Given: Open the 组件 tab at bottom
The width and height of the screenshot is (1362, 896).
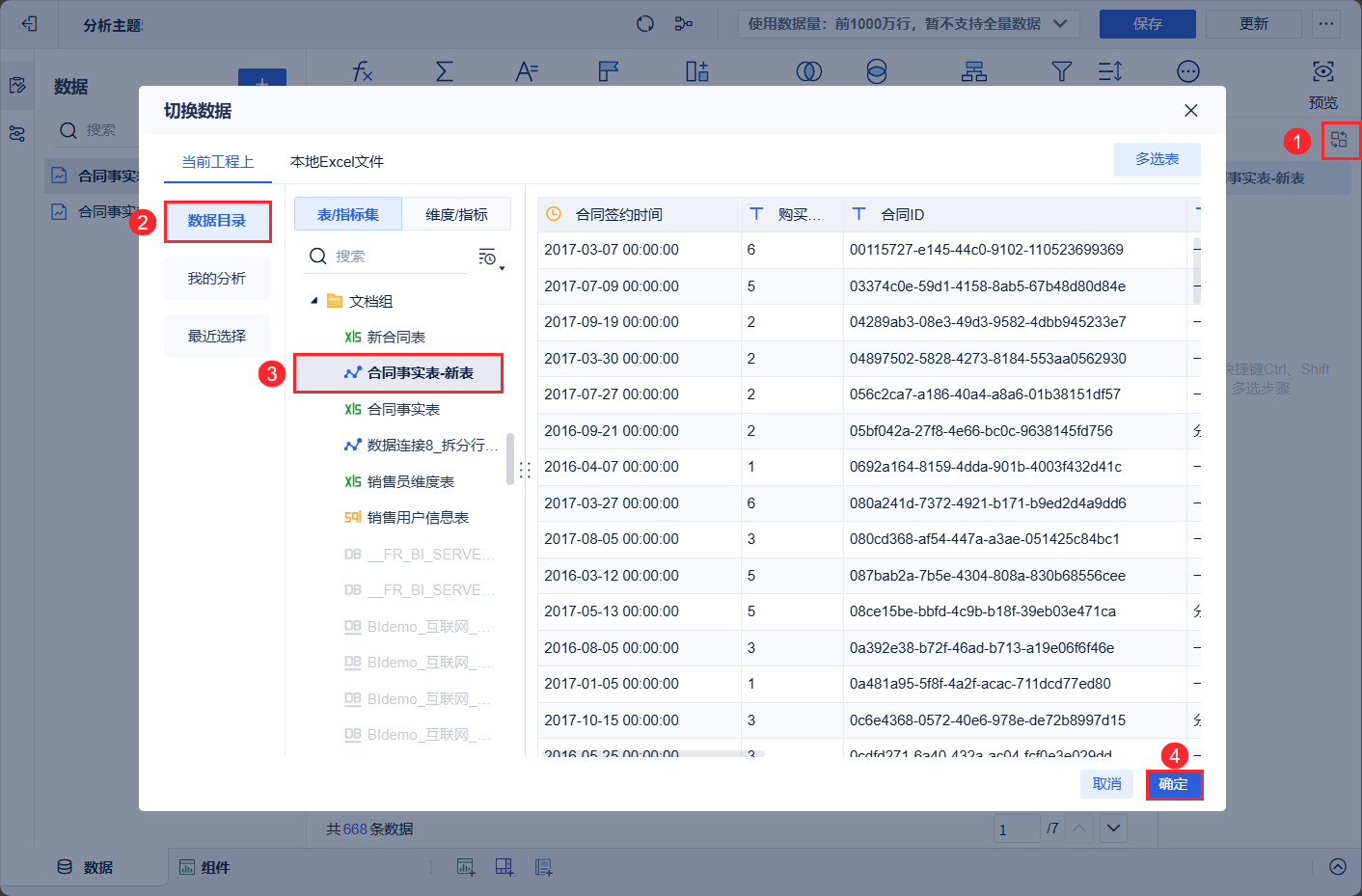Looking at the screenshot, I should pos(204,867).
